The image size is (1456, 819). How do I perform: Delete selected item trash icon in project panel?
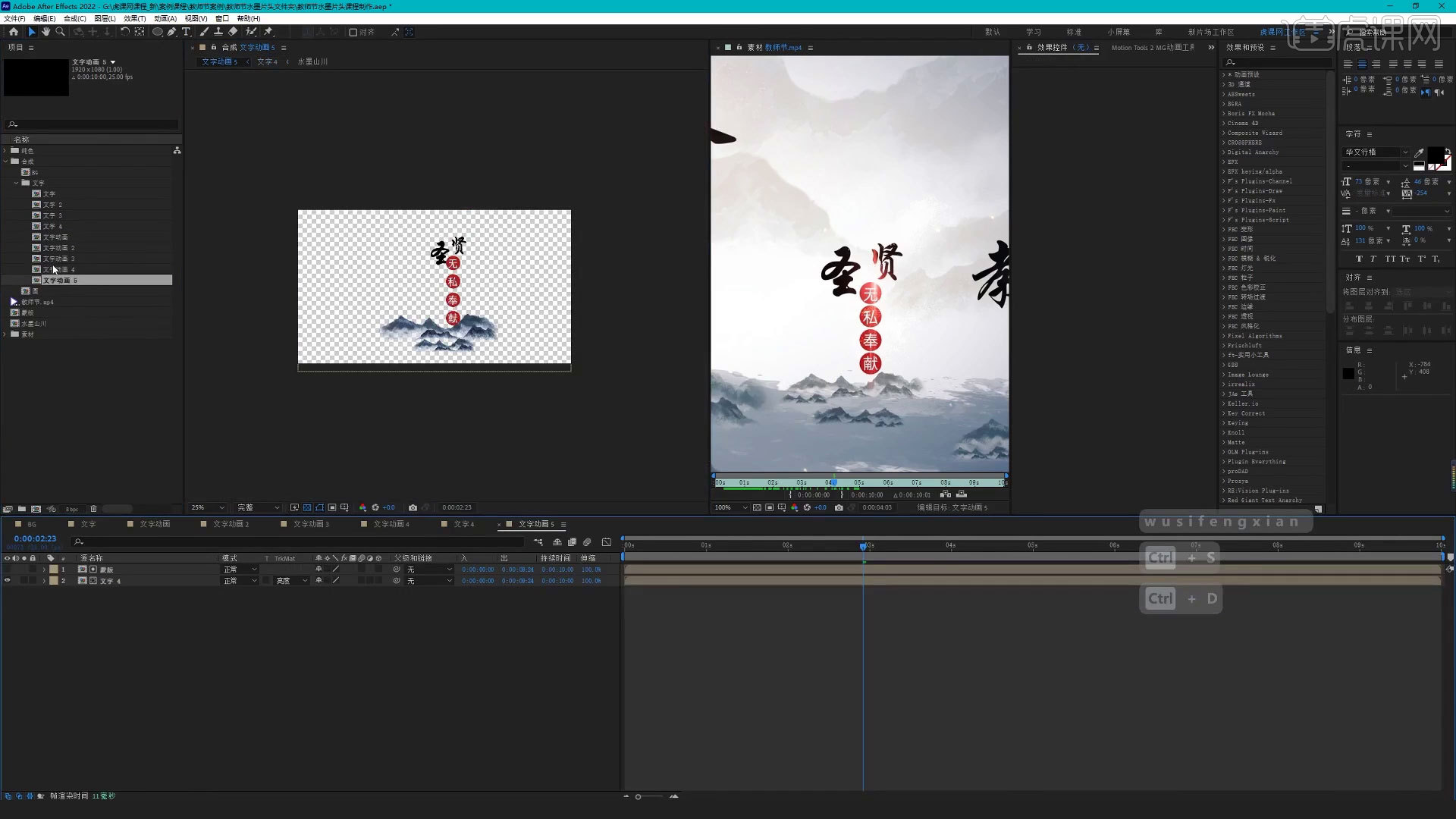tap(94, 509)
